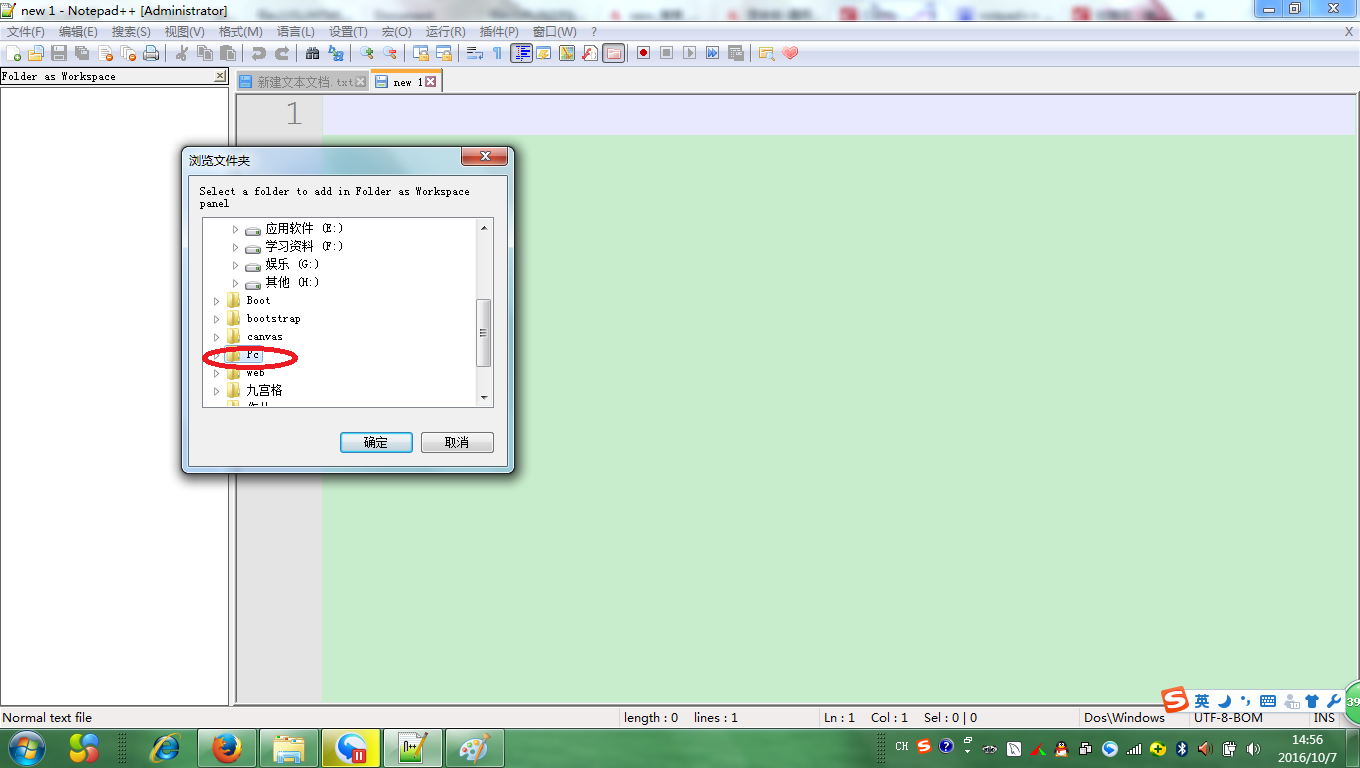Click Run macro multiple times icon
The width and height of the screenshot is (1360, 768).
point(712,53)
